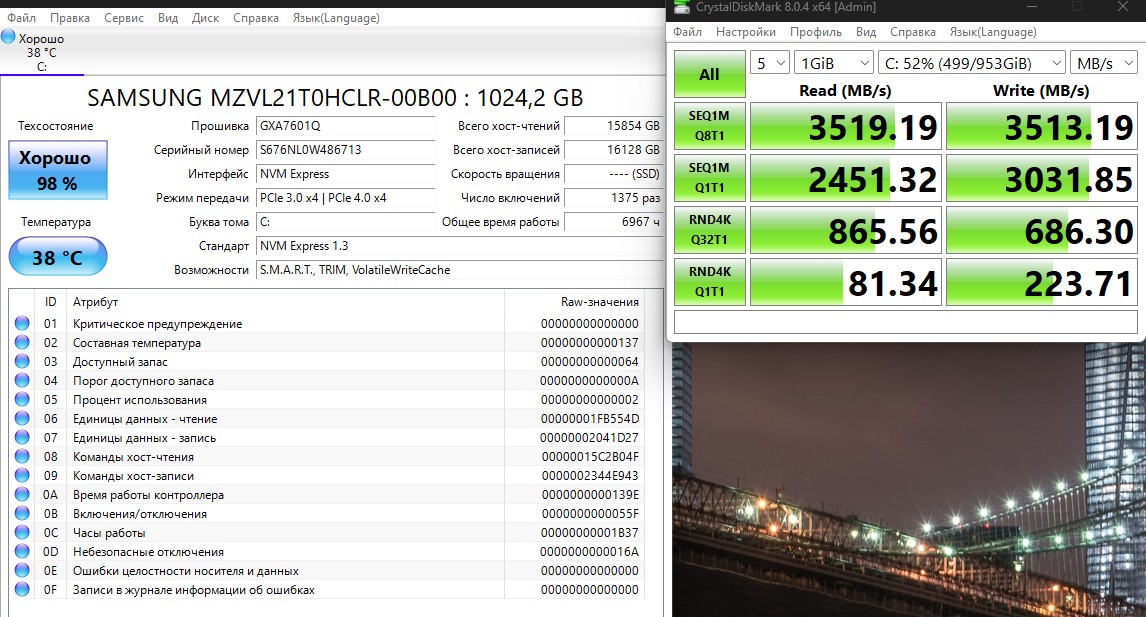Click the orb beside Команды хост-чтения
1146x617 pixels.
pyautogui.click(x=22, y=456)
